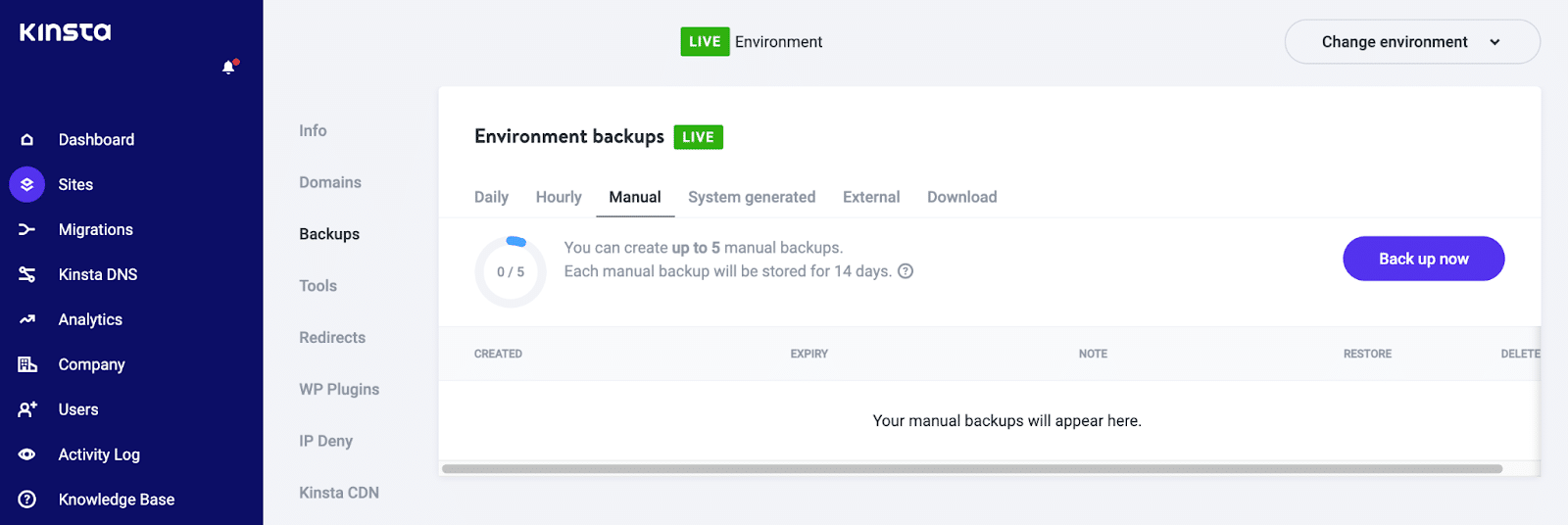This screenshot has height=525, width=1568.
Task: Click the notification bell icon
Action: [x=228, y=68]
